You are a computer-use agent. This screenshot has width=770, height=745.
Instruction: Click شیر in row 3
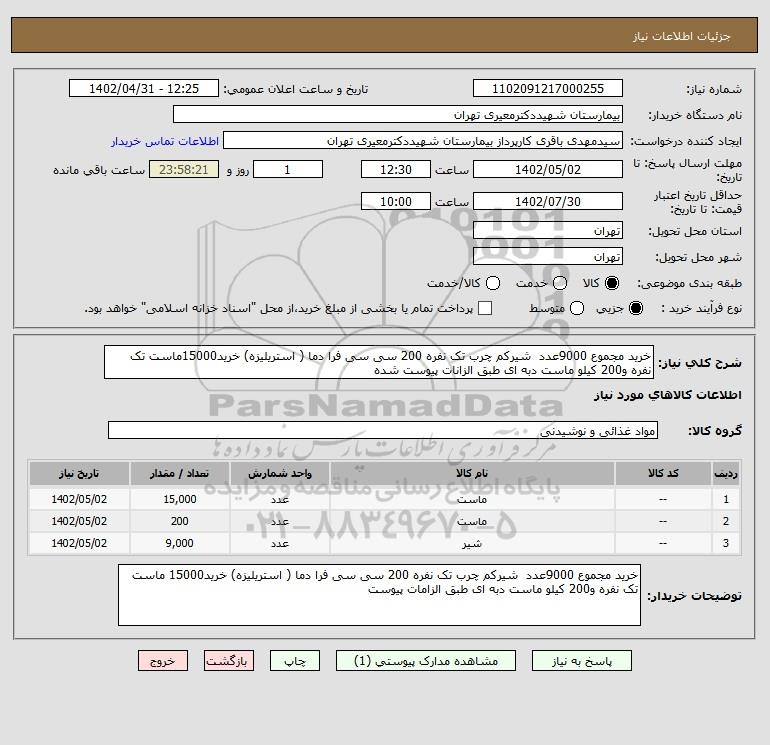point(472,544)
